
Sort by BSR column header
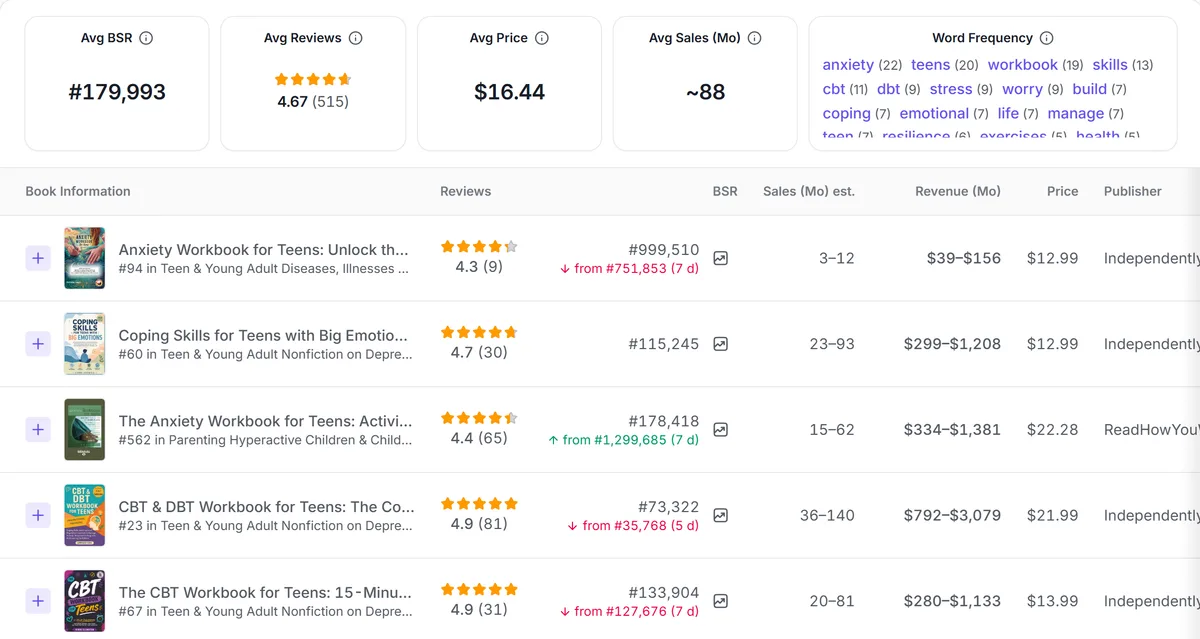[725, 191]
